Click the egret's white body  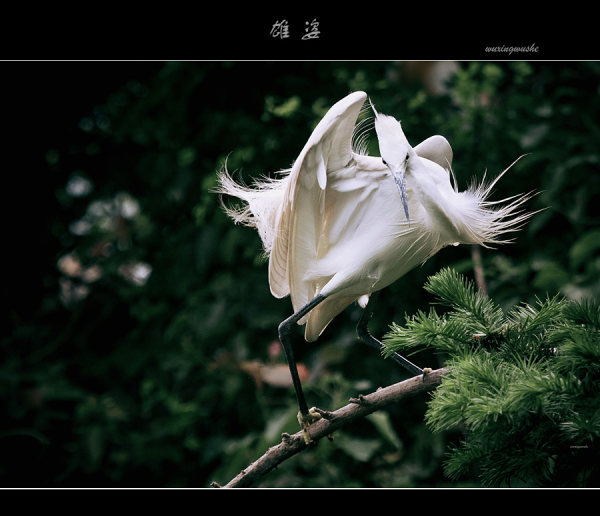[x=360, y=240]
